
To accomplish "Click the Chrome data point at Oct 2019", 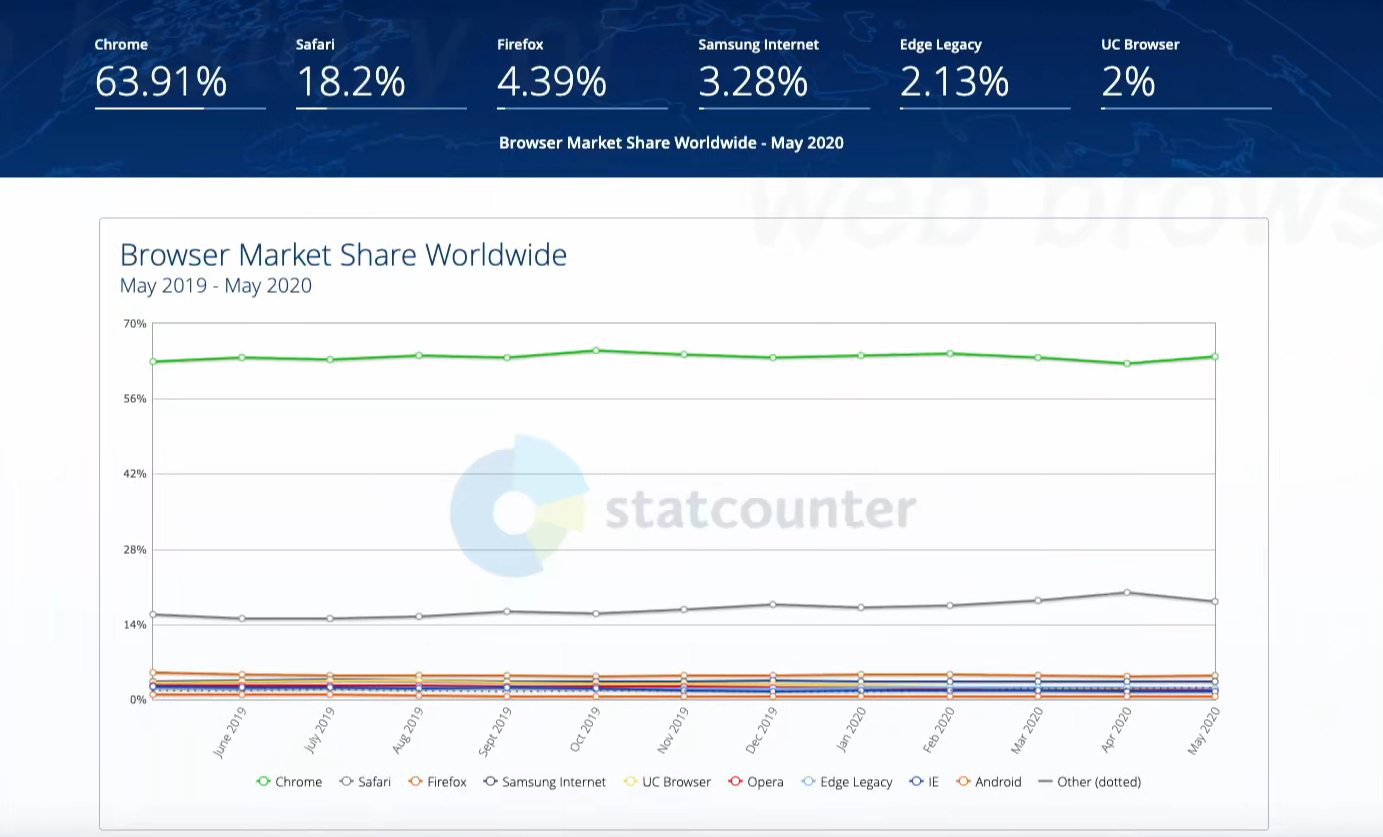I will (595, 350).
